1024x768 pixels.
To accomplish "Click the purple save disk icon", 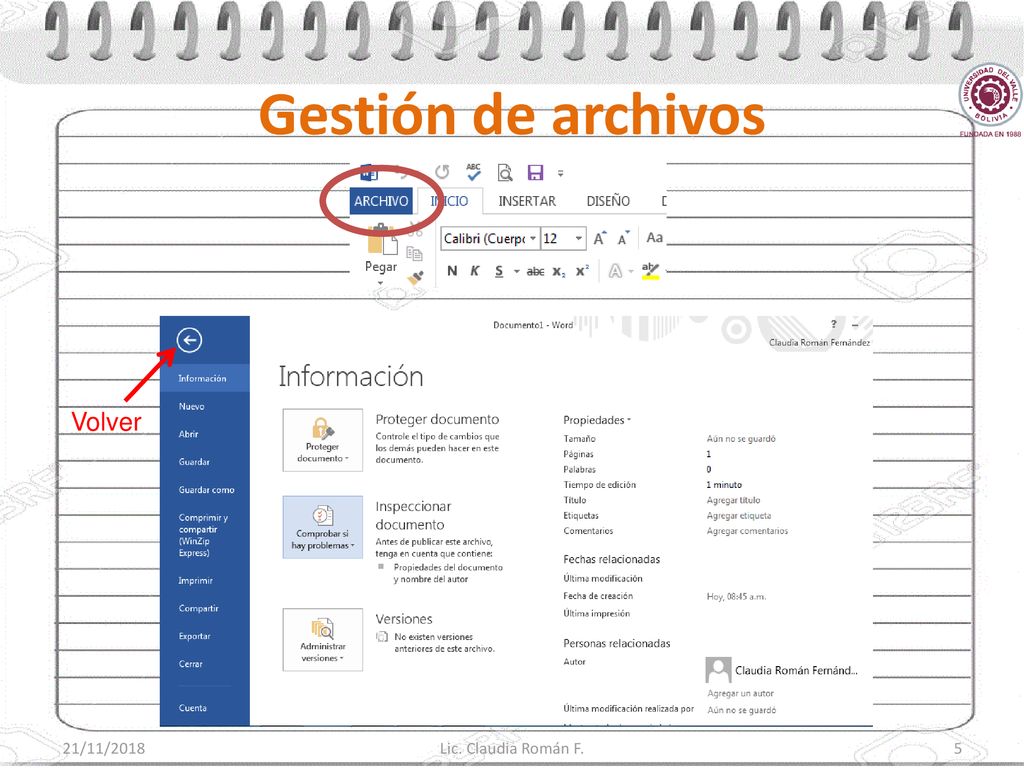I will [x=536, y=172].
